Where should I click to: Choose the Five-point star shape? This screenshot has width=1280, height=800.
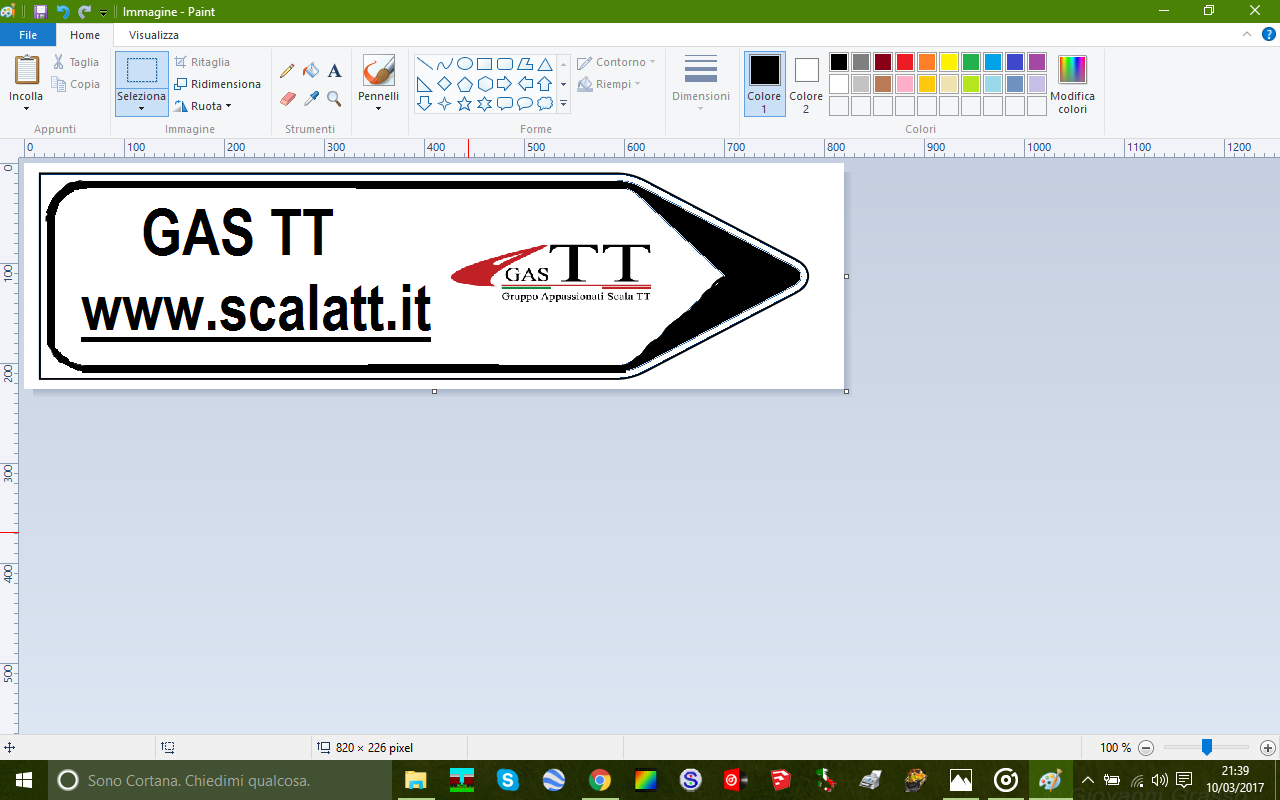pyautogui.click(x=464, y=103)
